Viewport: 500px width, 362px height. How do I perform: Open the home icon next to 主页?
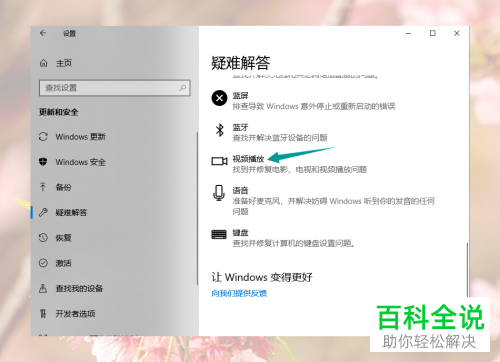(44, 63)
